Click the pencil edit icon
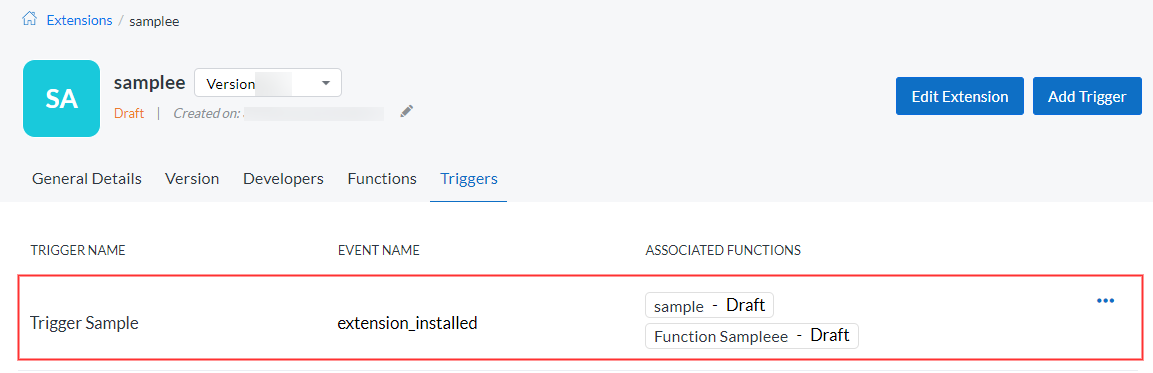This screenshot has height=373, width=1153. tap(407, 112)
